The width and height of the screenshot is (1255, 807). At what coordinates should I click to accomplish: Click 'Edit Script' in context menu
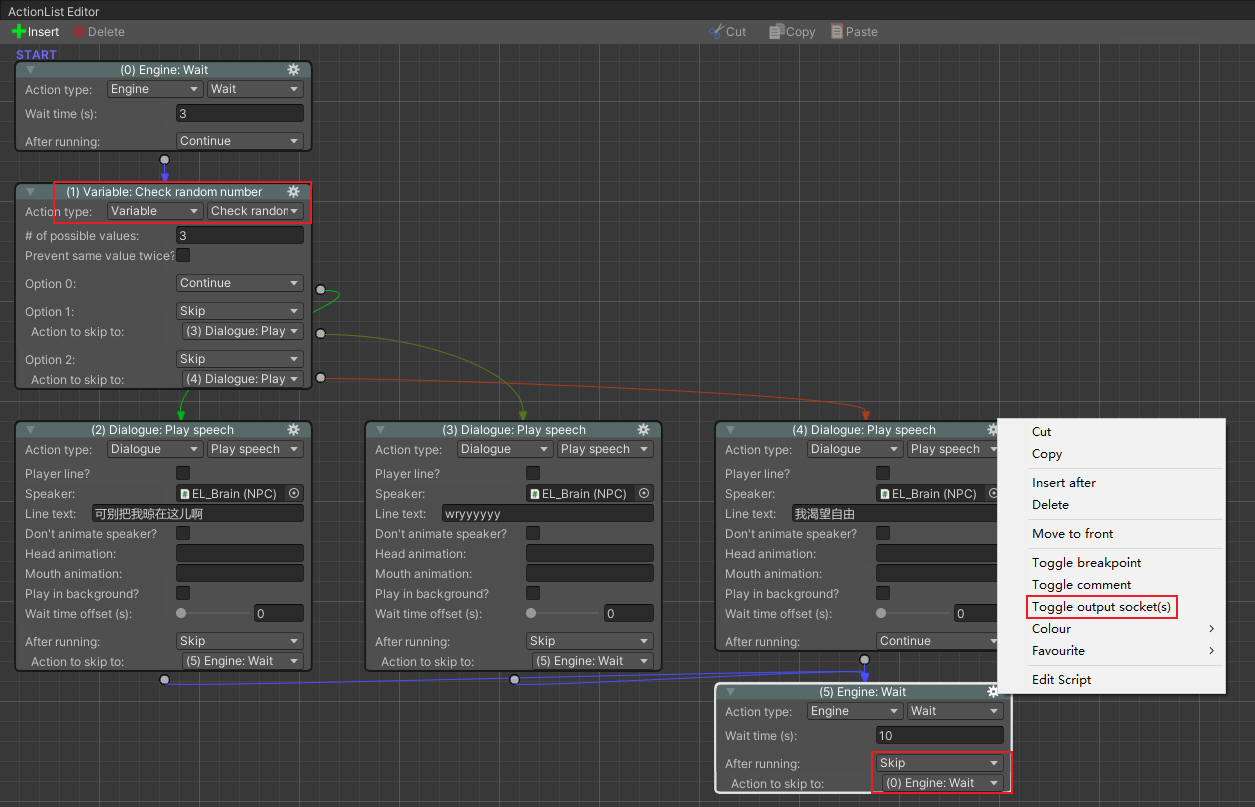coord(1061,680)
